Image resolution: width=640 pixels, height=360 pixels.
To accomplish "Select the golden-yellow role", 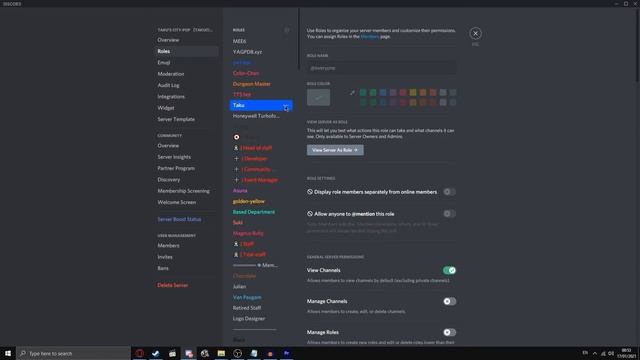I will tap(249, 202).
